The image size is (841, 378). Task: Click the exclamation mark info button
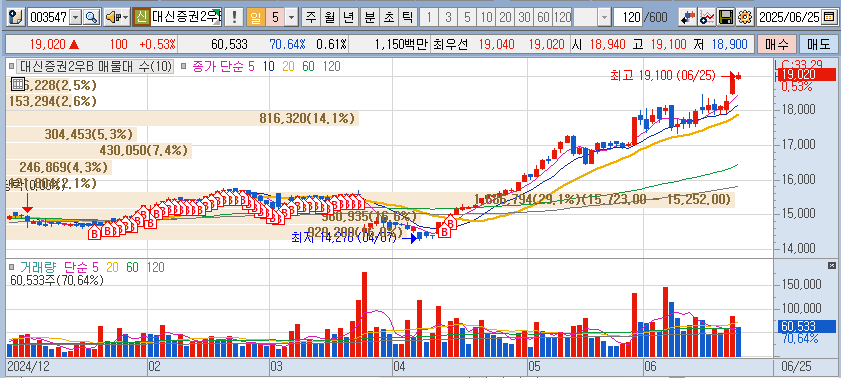pos(233,17)
